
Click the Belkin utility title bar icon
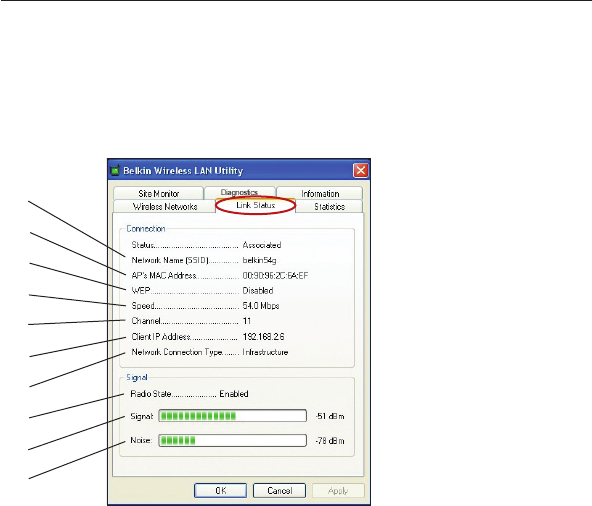tap(115, 170)
